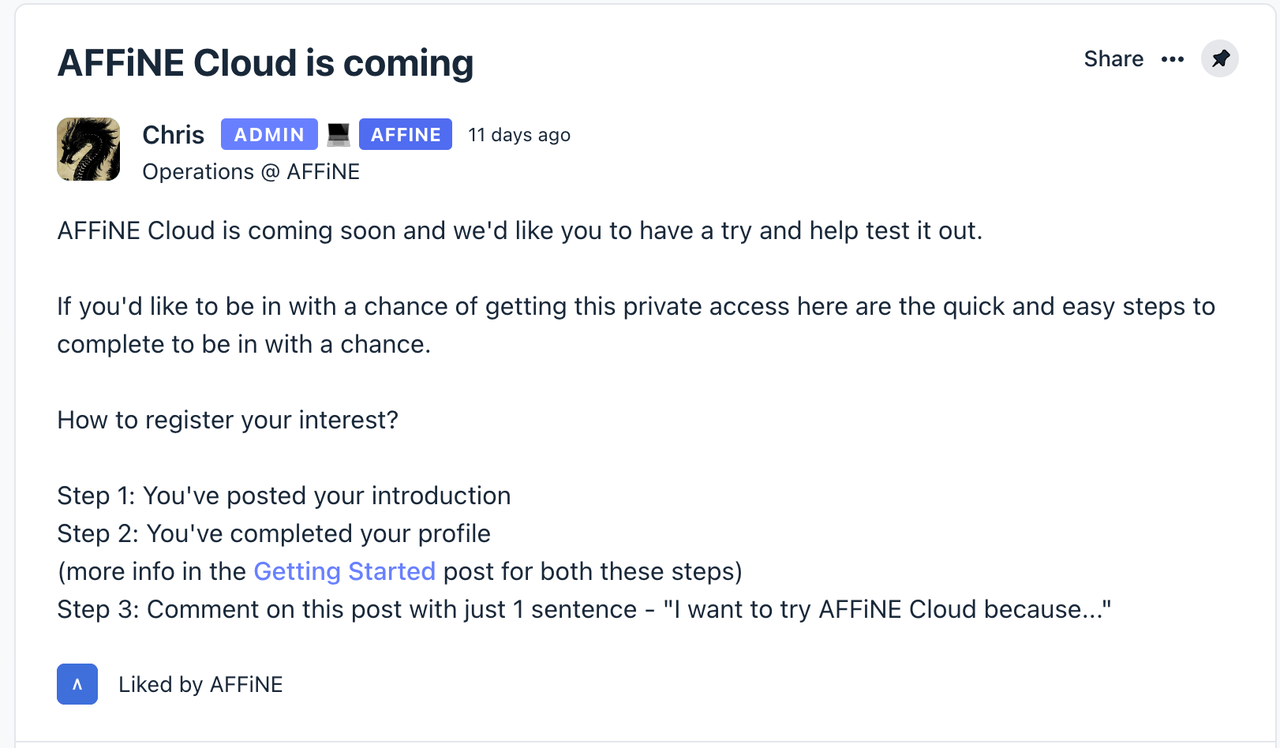Click the laptop emoji beside ADMIN badge
Image resolution: width=1280 pixels, height=748 pixels.
[x=338, y=134]
